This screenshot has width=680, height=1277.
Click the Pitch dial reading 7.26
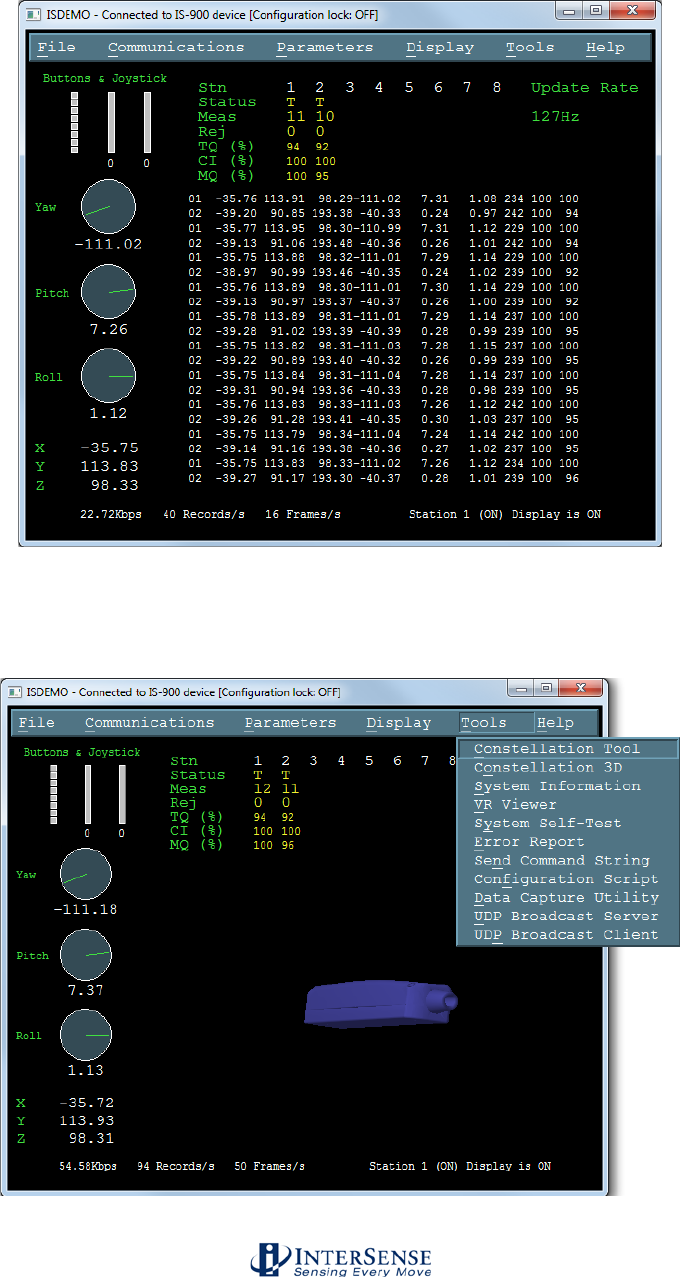pos(108,293)
